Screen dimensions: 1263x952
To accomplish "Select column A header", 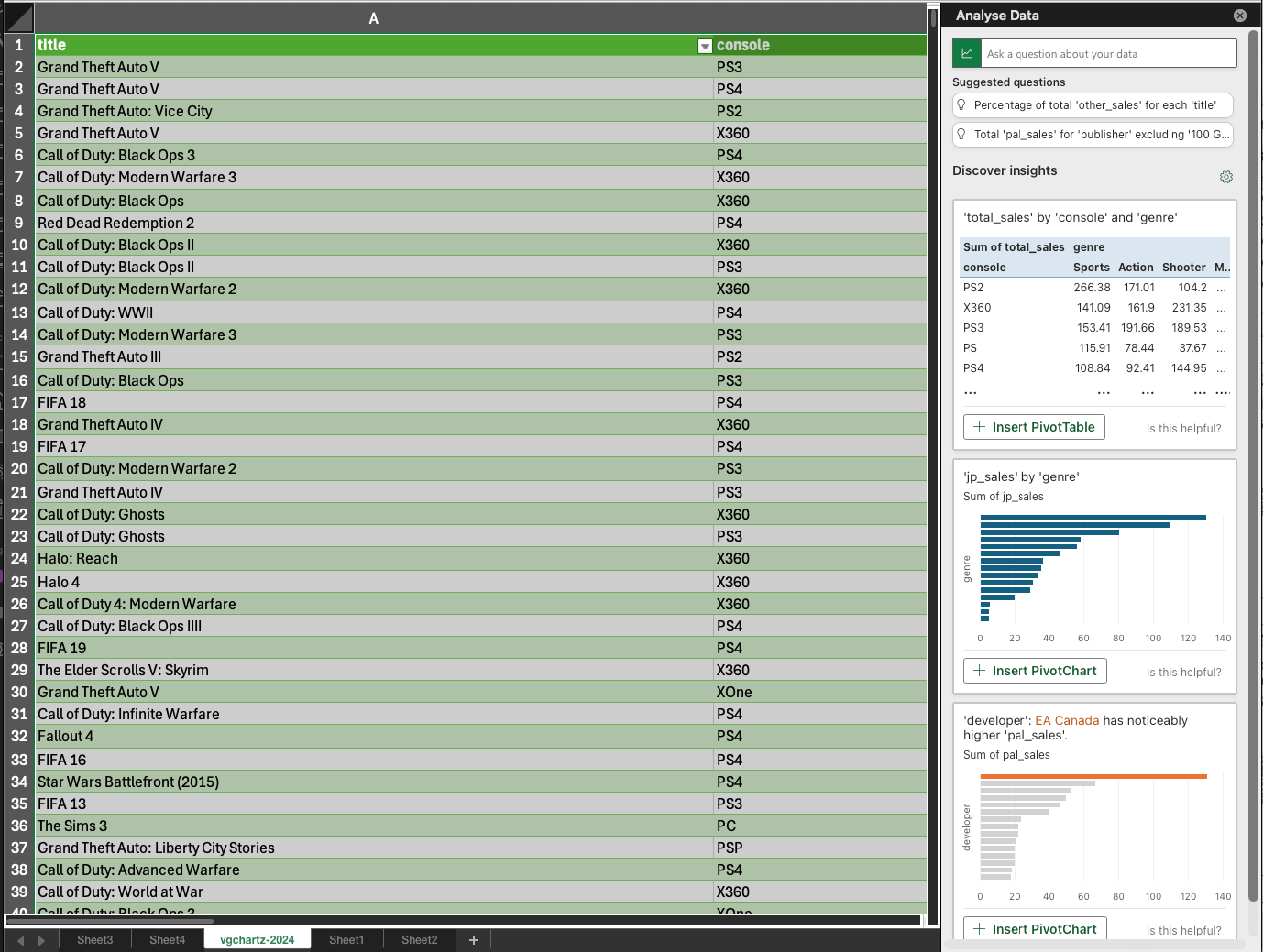I will pyautogui.click(x=374, y=18).
